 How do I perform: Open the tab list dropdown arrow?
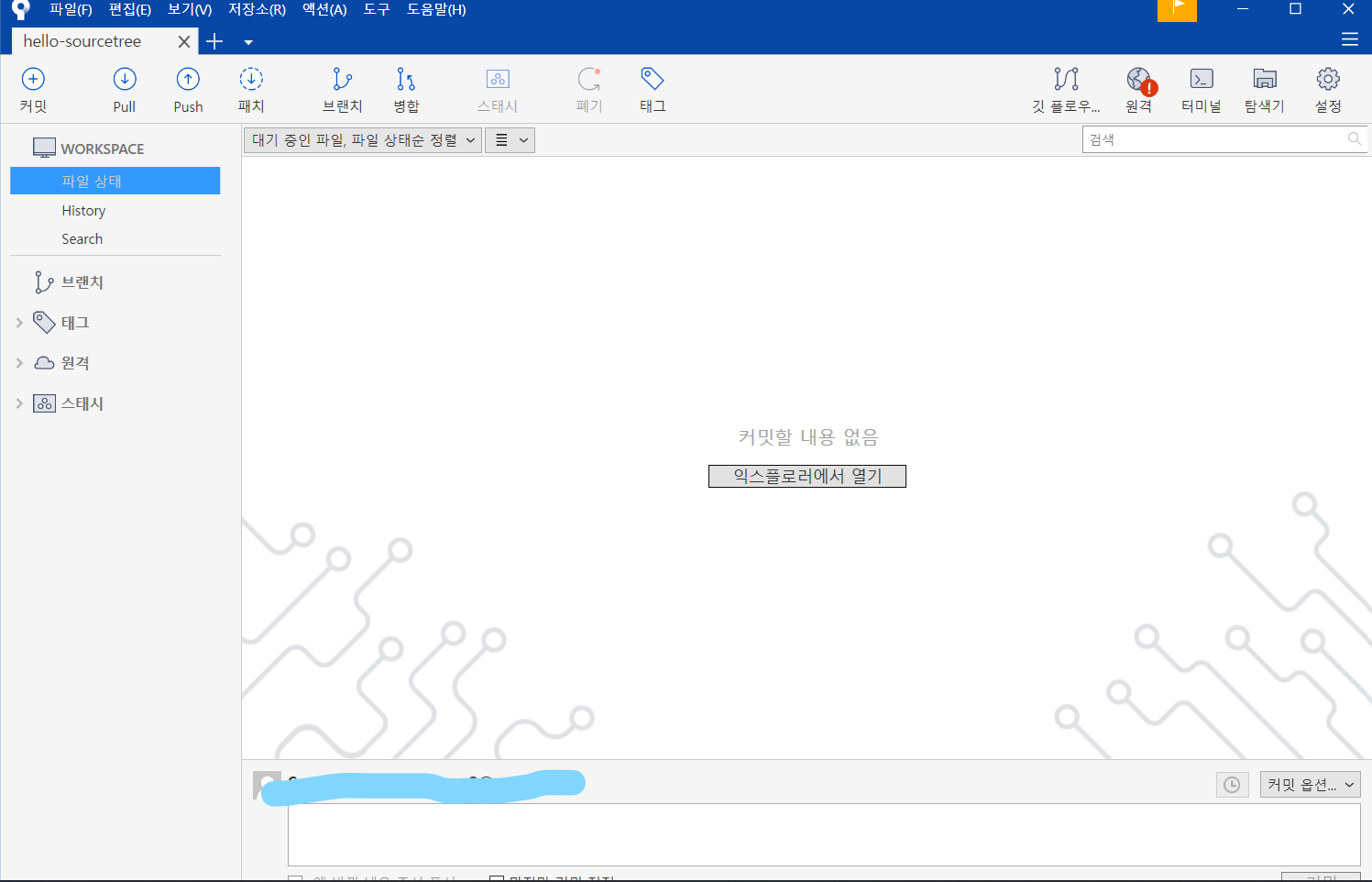click(248, 42)
